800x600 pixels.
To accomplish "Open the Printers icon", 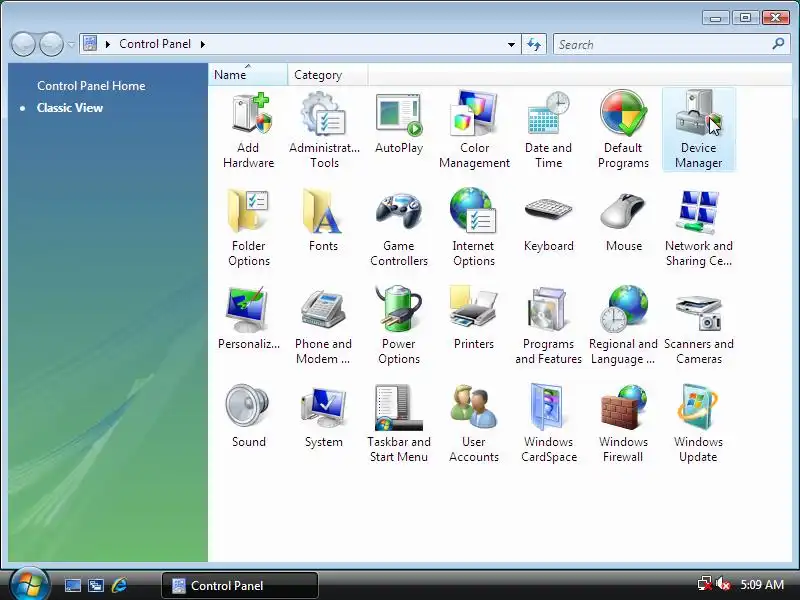I will click(x=474, y=319).
